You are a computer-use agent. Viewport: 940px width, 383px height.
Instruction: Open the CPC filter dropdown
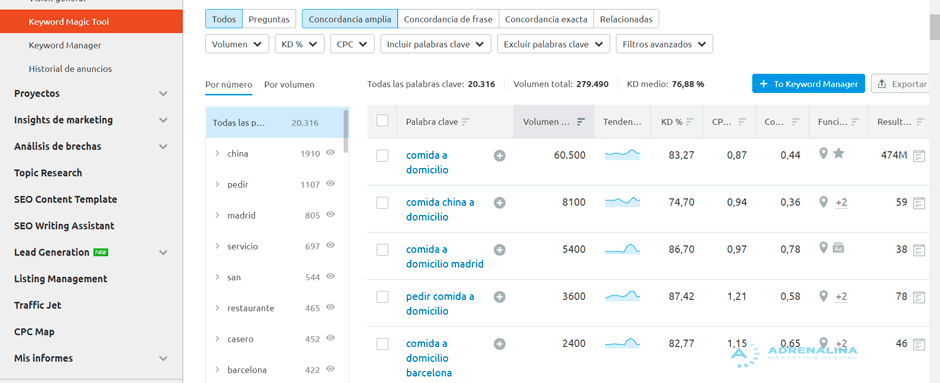tap(352, 44)
